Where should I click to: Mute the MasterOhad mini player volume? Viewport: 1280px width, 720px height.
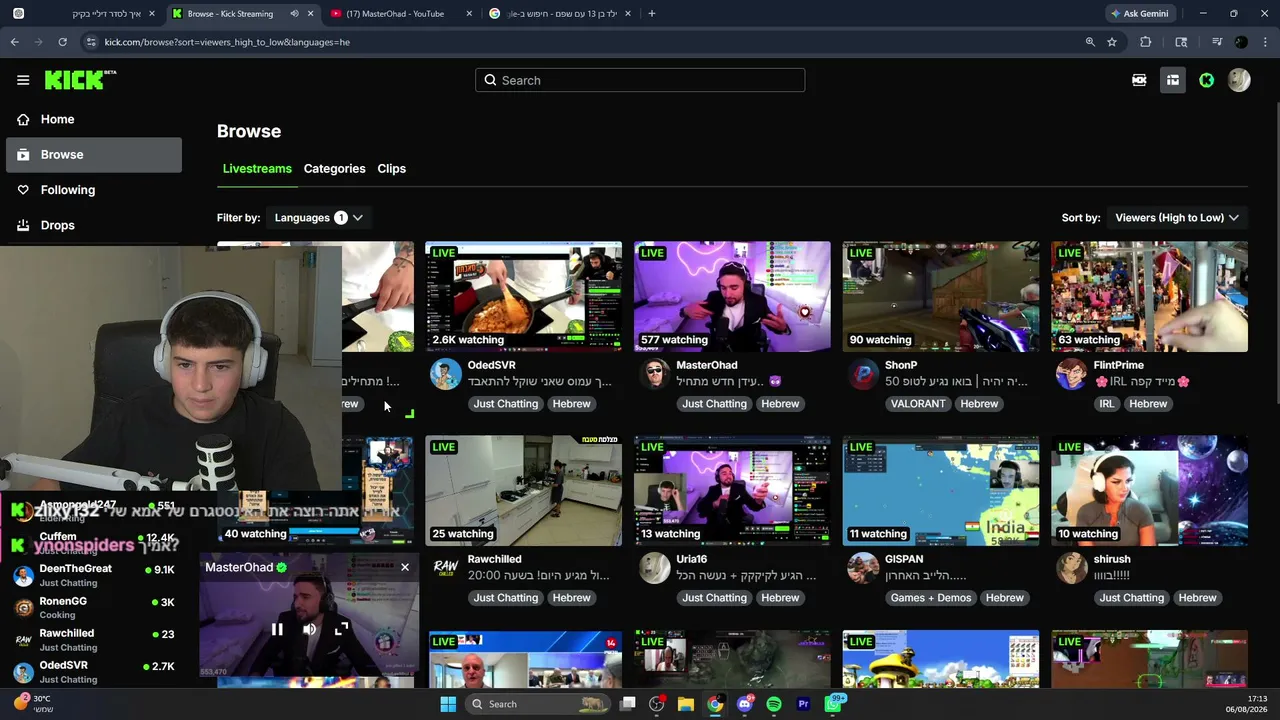pos(309,629)
